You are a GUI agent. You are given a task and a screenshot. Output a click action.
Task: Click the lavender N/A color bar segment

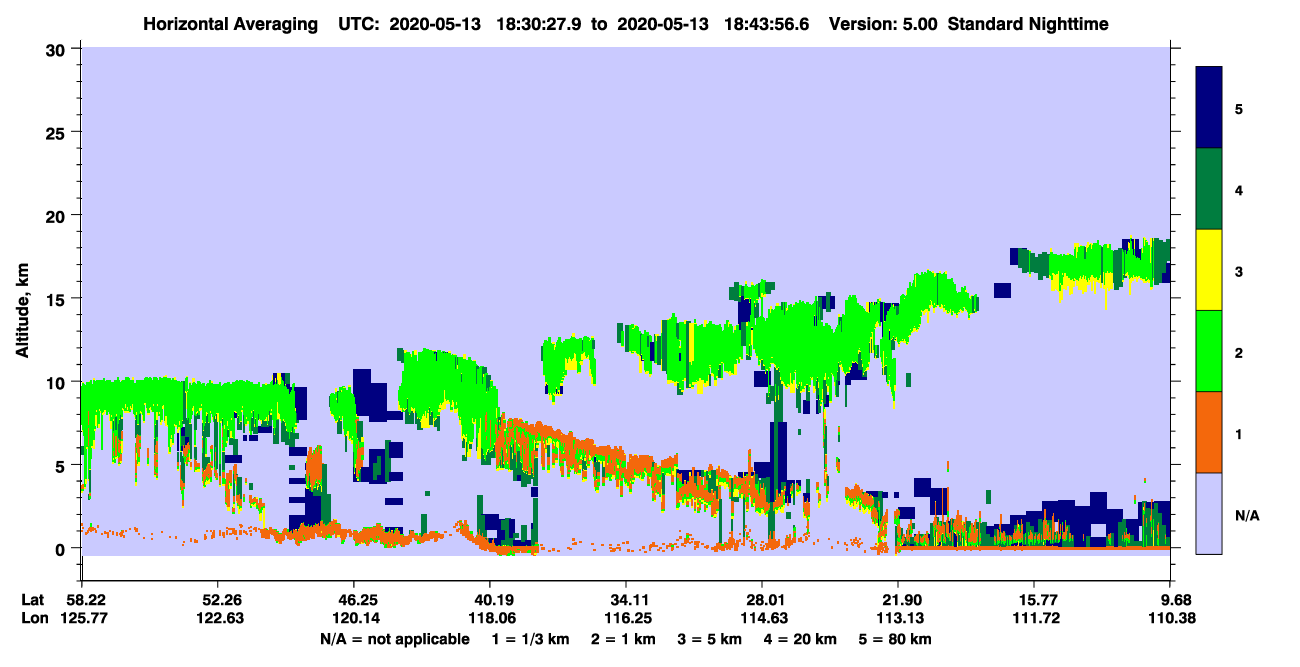(1209, 513)
